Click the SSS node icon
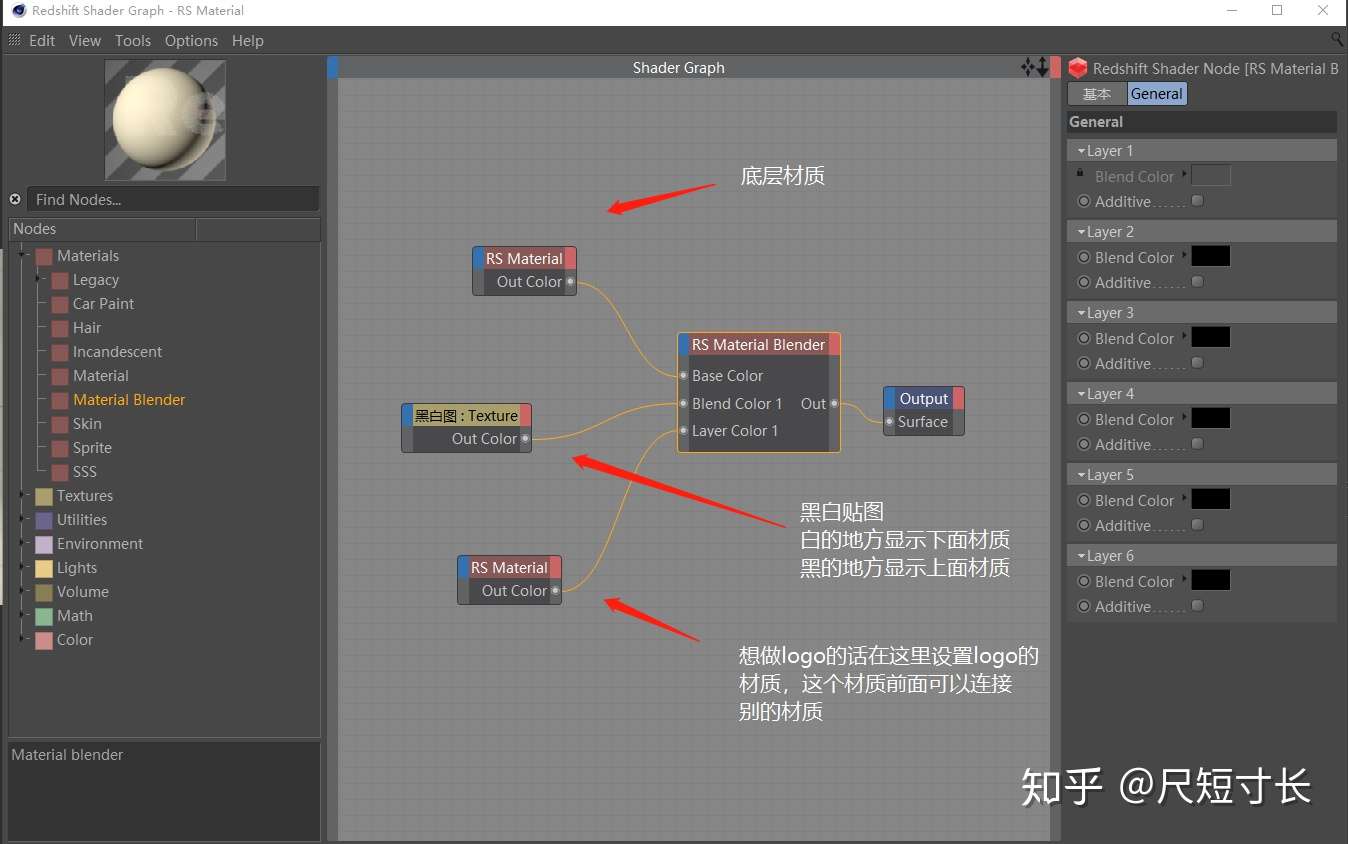The image size is (1348, 844). pyautogui.click(x=60, y=472)
